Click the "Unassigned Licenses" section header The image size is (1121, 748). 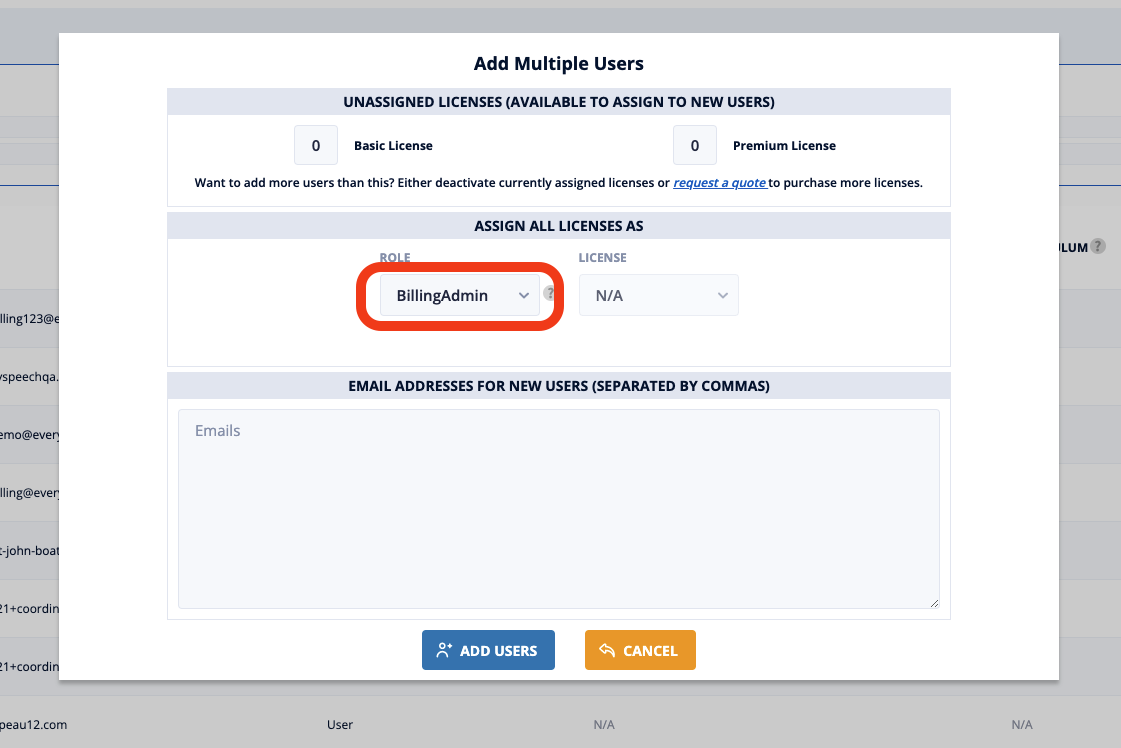(558, 102)
